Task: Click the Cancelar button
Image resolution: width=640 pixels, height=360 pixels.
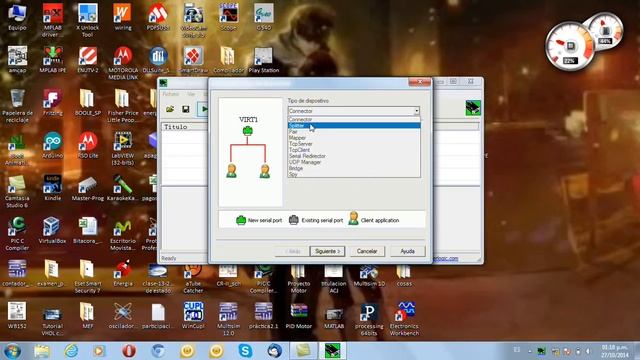Action: [367, 251]
